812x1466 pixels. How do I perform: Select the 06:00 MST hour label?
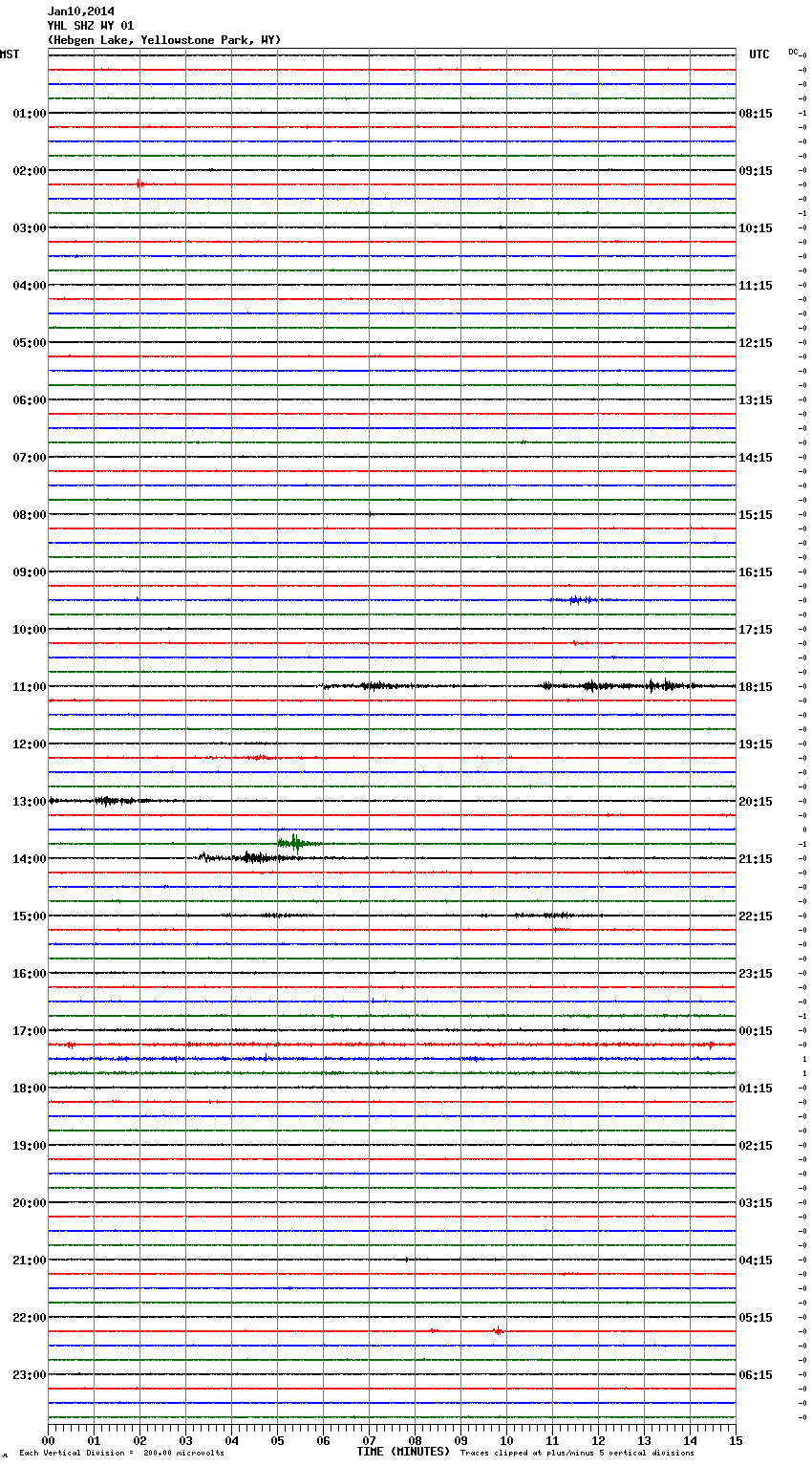point(30,400)
